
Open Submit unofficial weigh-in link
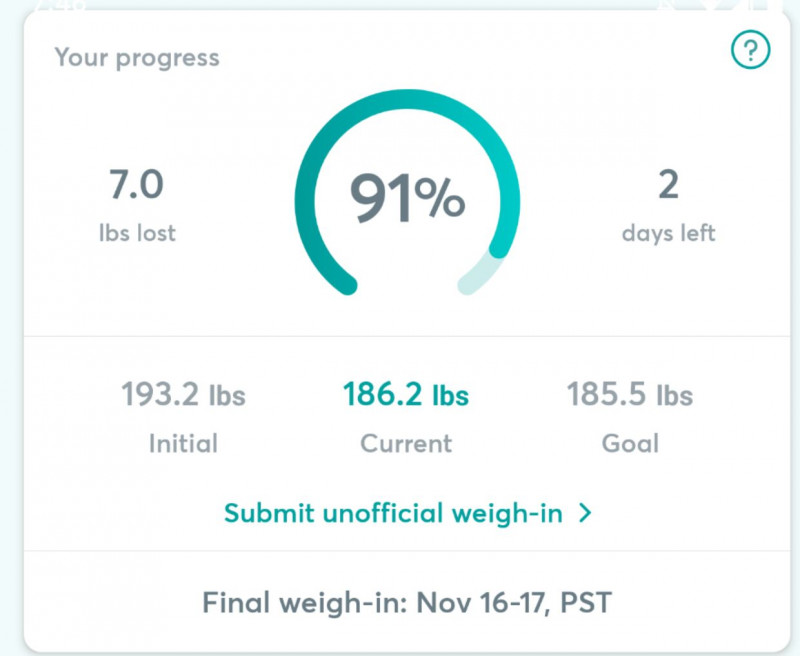[x=408, y=513]
